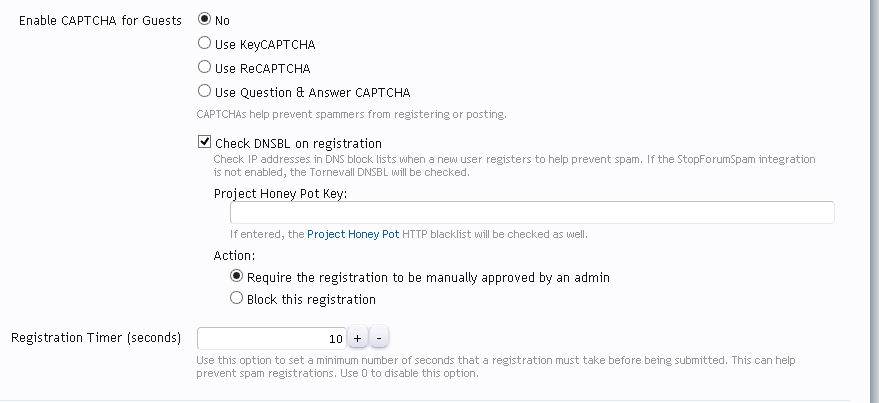The image size is (879, 403).
Task: Select the "No" CAPTCHA radio button
Action: click(x=205, y=20)
